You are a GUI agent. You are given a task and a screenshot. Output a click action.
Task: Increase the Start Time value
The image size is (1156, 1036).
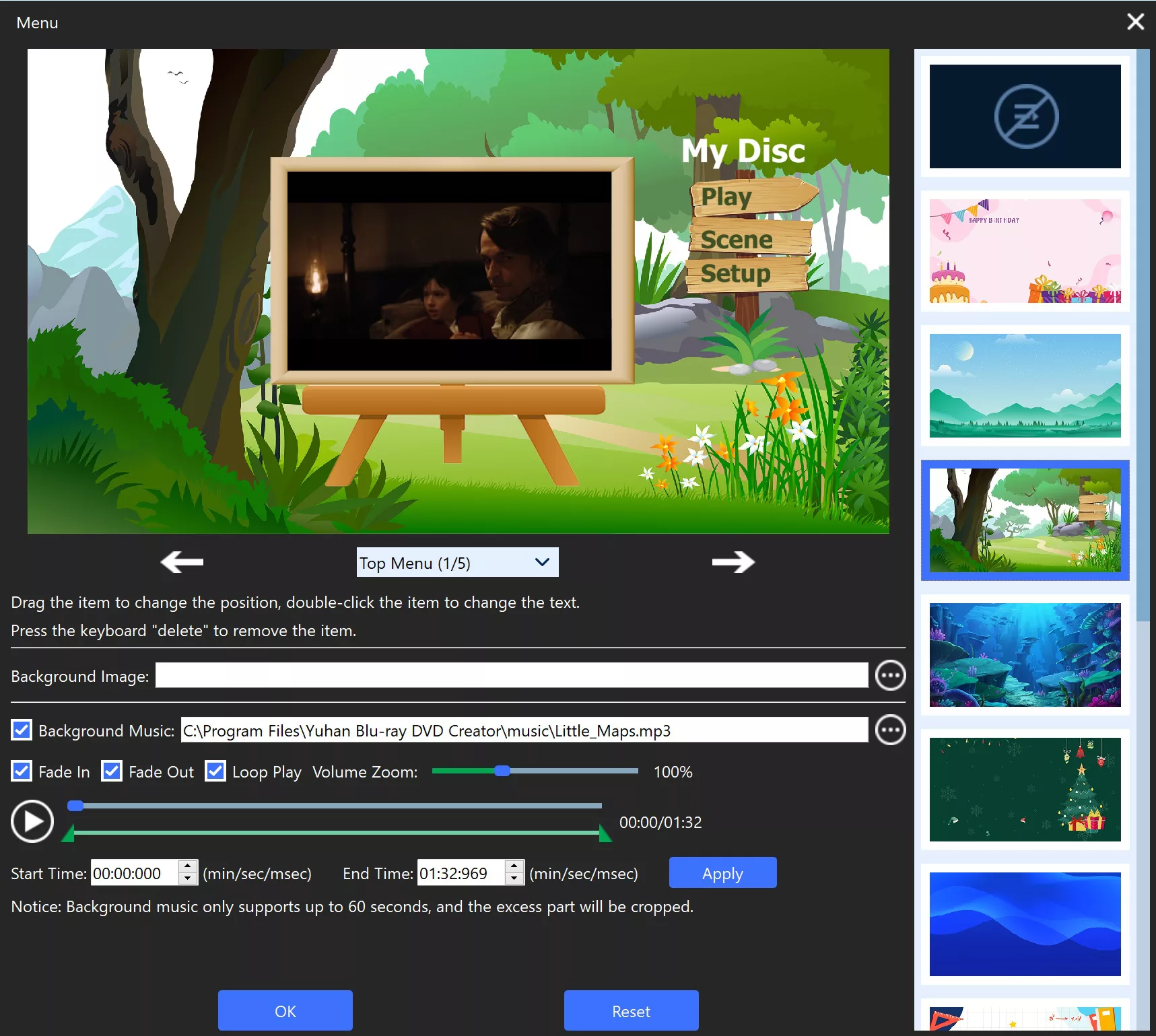point(188,866)
